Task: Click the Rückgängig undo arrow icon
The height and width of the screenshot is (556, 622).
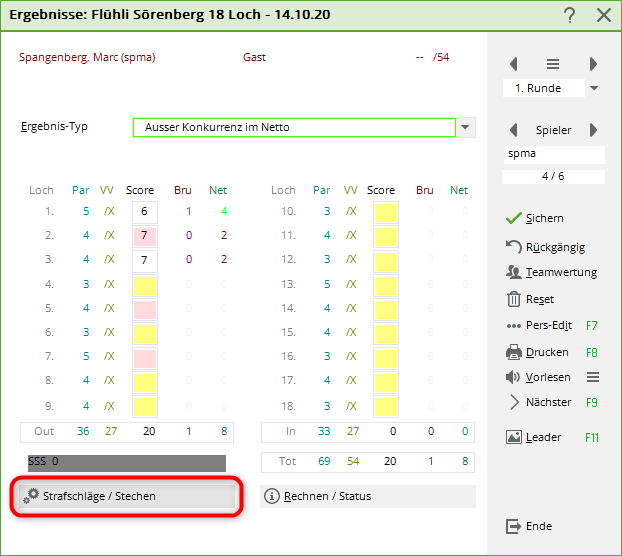Action: coord(514,246)
